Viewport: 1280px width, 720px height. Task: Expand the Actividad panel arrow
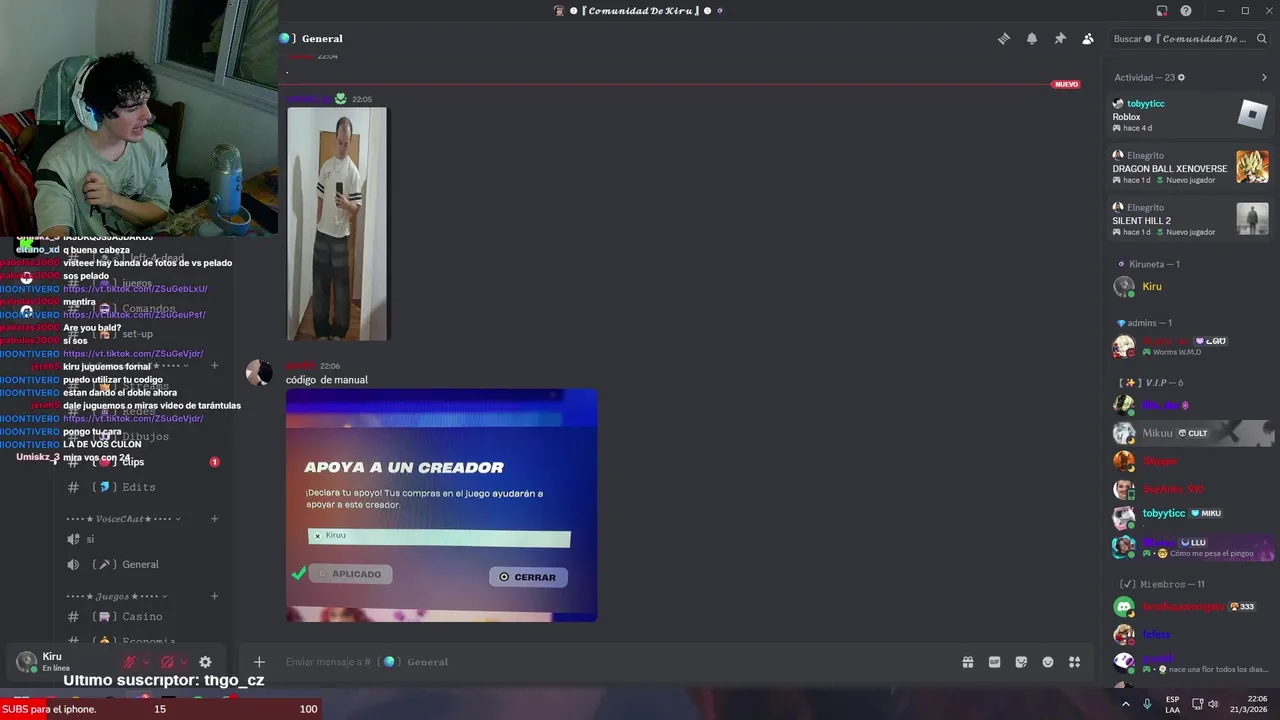pos(1264,77)
